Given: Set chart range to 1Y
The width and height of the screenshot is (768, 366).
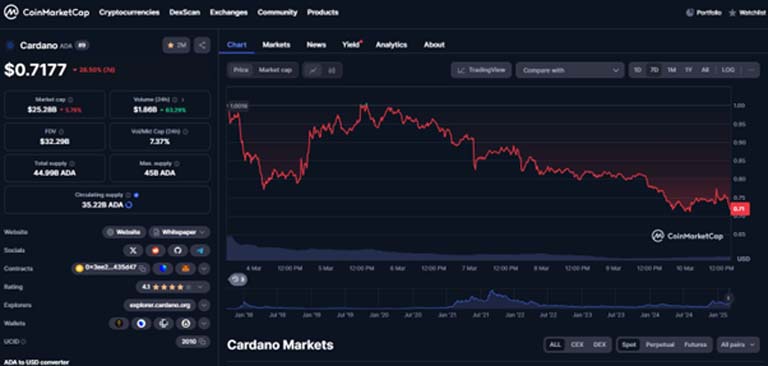Looking at the screenshot, I should point(688,70).
